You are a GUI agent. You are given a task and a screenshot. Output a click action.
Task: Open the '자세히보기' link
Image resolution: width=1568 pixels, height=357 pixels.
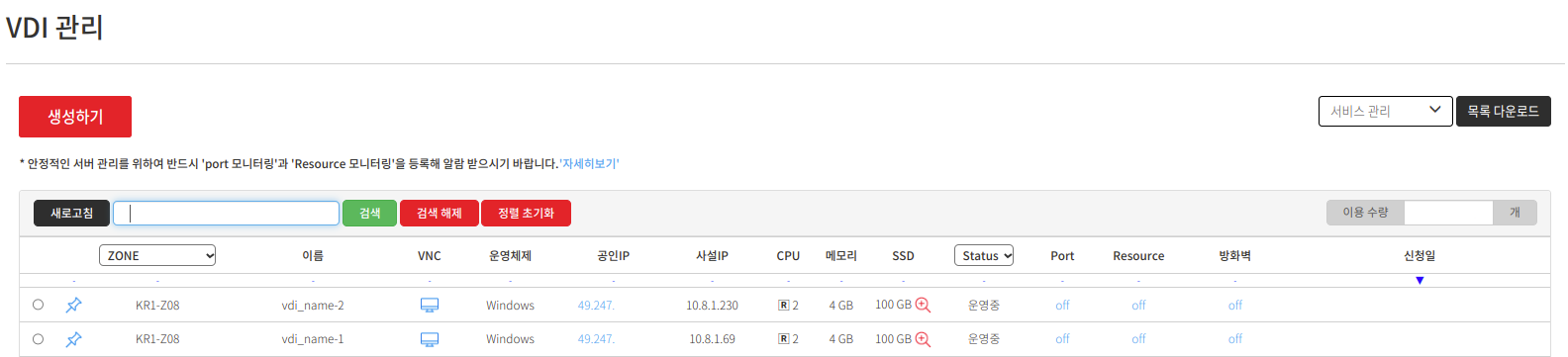[589, 164]
